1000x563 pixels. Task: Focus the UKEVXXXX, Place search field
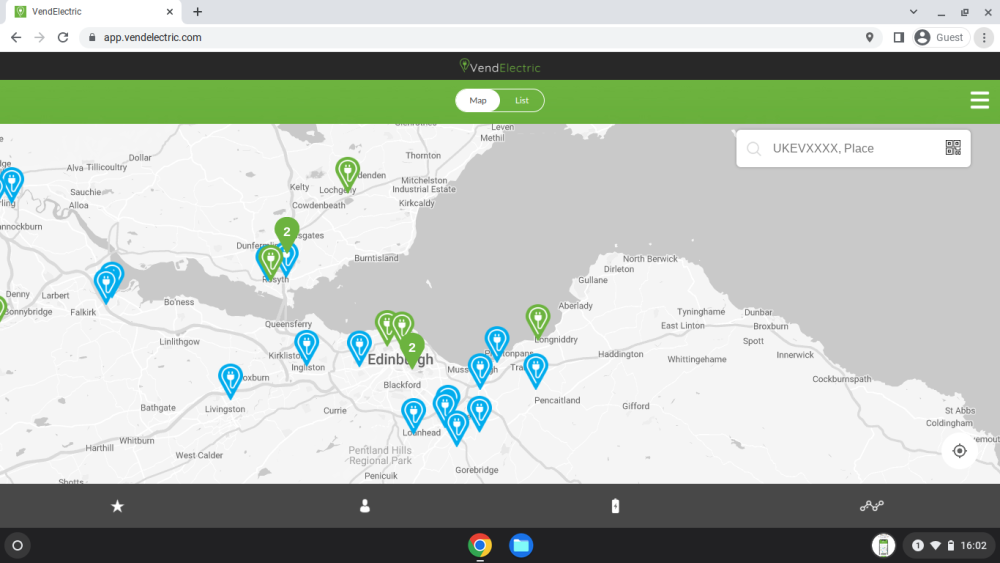click(853, 149)
